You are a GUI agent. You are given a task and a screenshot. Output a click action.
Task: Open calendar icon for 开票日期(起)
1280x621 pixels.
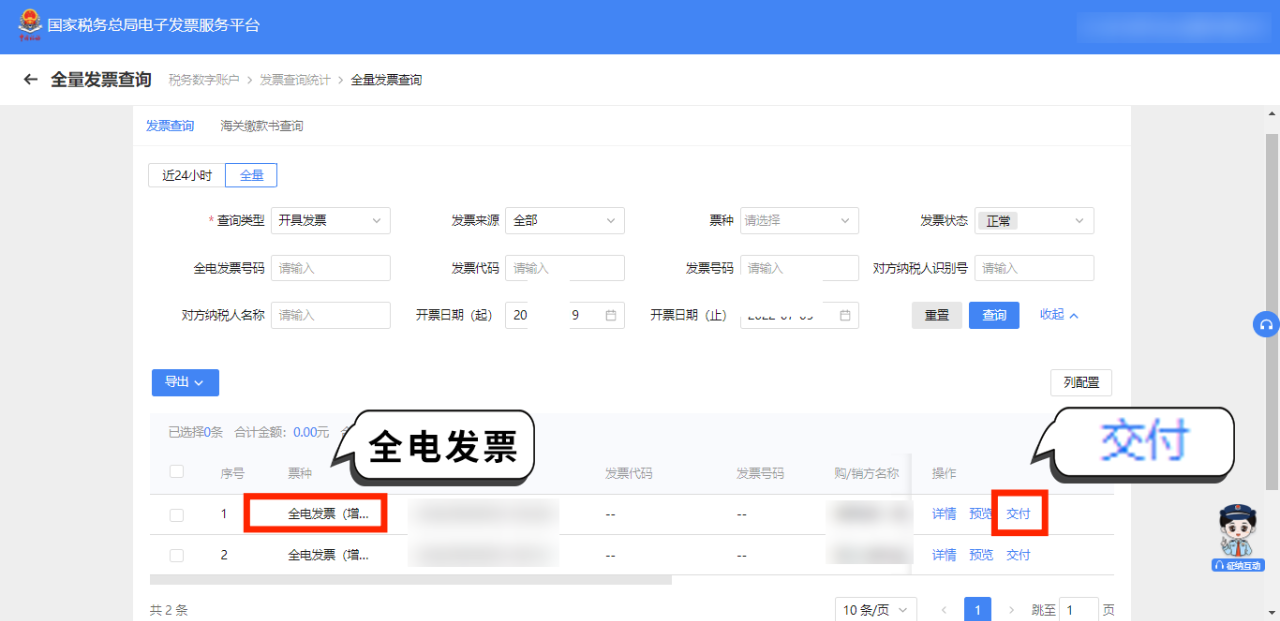611,315
